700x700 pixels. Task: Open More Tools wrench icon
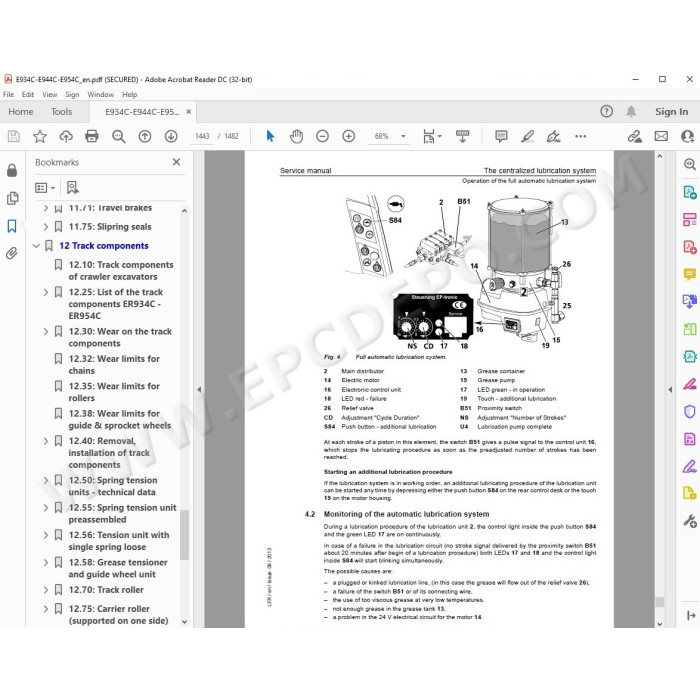(690, 521)
